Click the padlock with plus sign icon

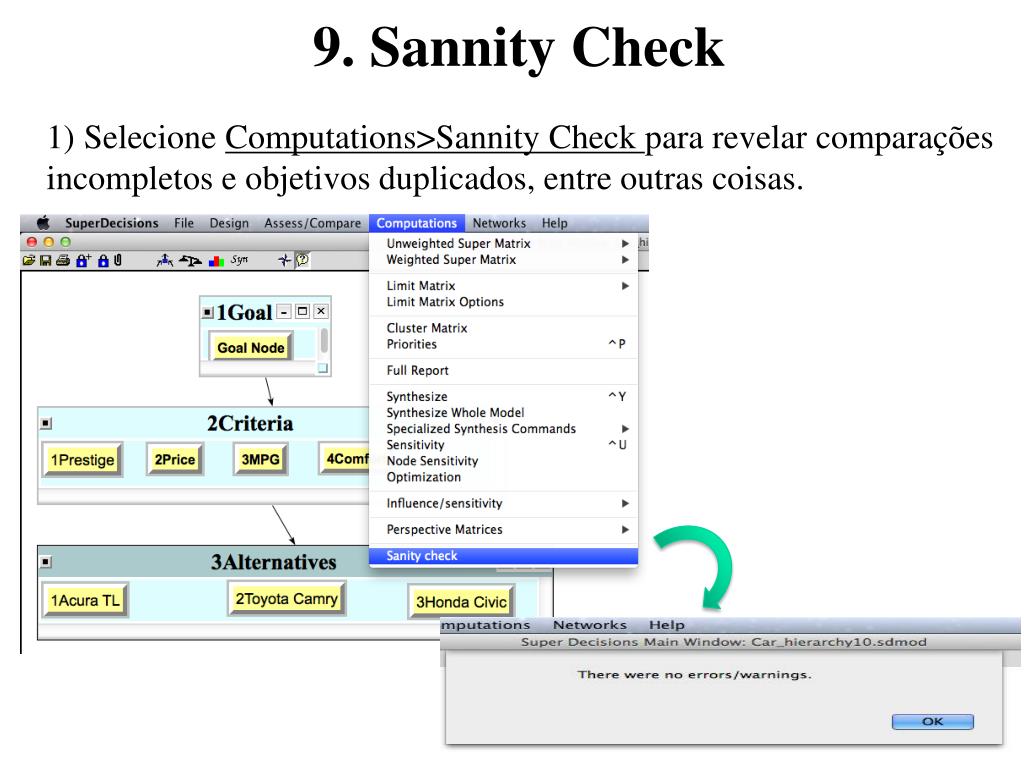[83, 261]
